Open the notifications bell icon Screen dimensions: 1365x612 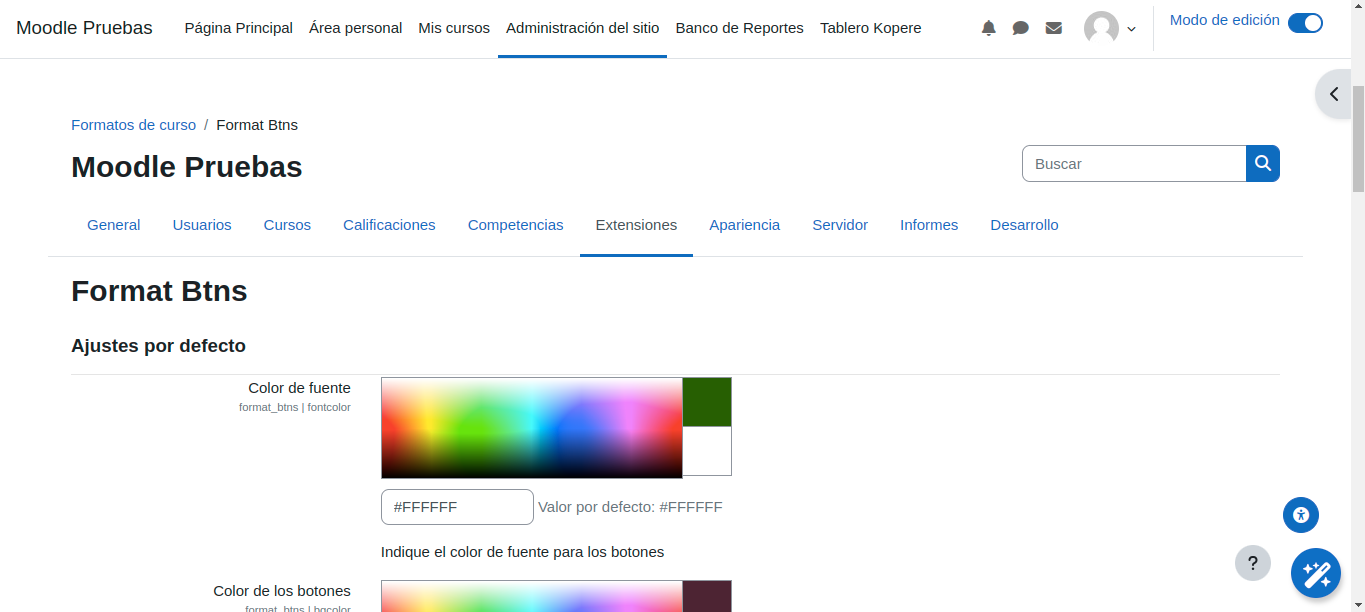989,28
